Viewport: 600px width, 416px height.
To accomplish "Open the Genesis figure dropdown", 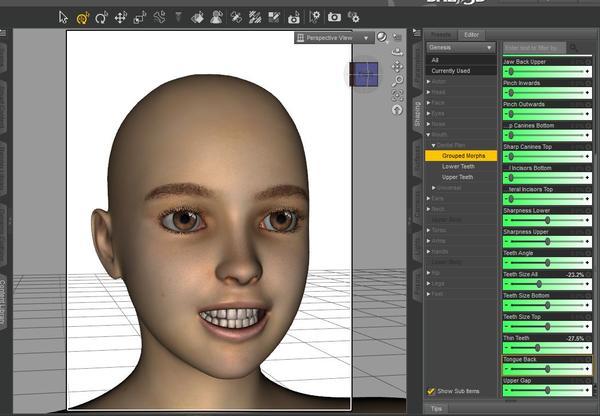I will (460, 47).
